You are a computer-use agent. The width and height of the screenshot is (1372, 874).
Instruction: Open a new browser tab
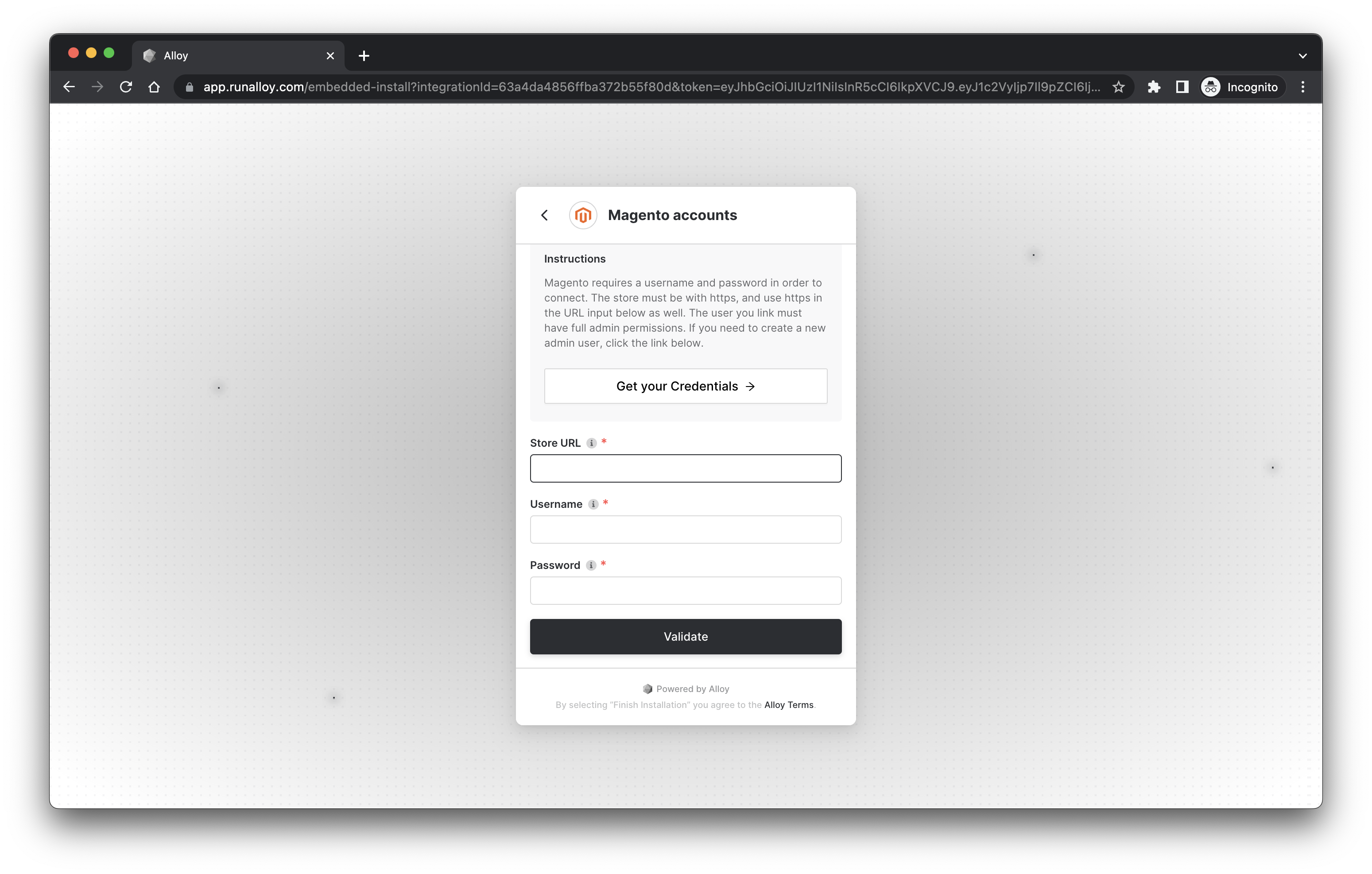pyautogui.click(x=364, y=56)
